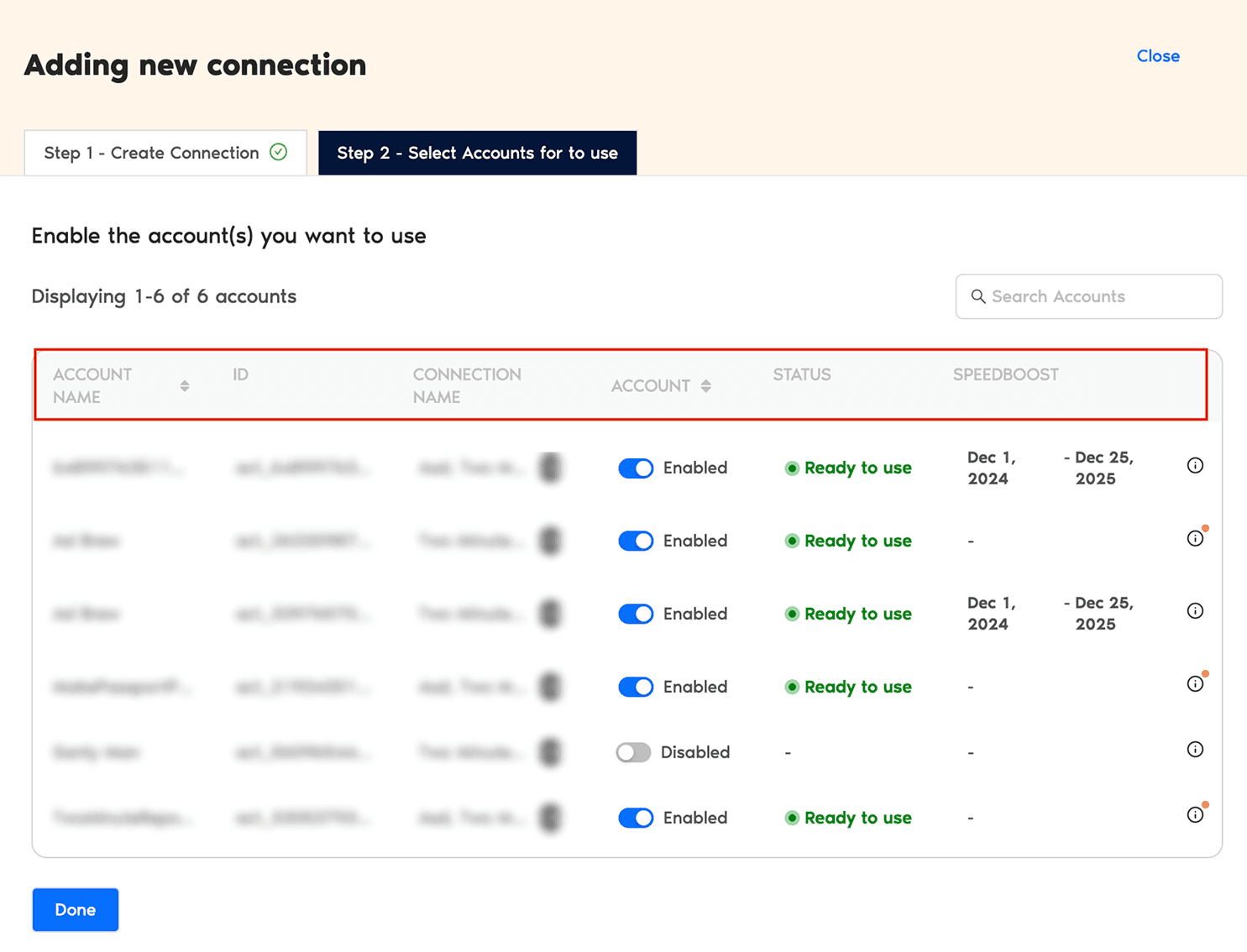The width and height of the screenshot is (1247, 952).
Task: Click the magnifier icon in the search field
Action: click(x=978, y=296)
